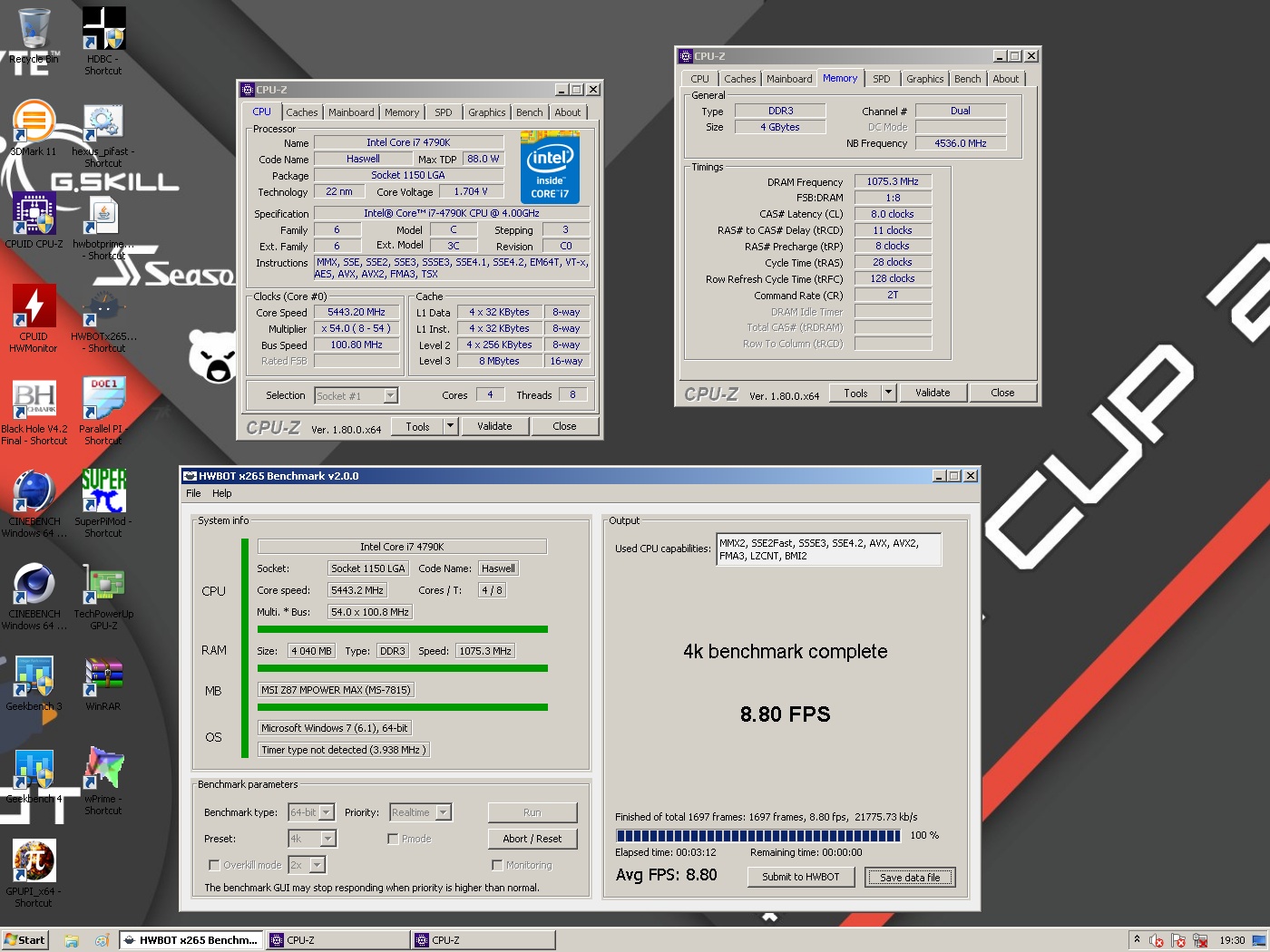Open the WinRAR desktop icon
This screenshot has width=1270, height=952.
[x=103, y=684]
